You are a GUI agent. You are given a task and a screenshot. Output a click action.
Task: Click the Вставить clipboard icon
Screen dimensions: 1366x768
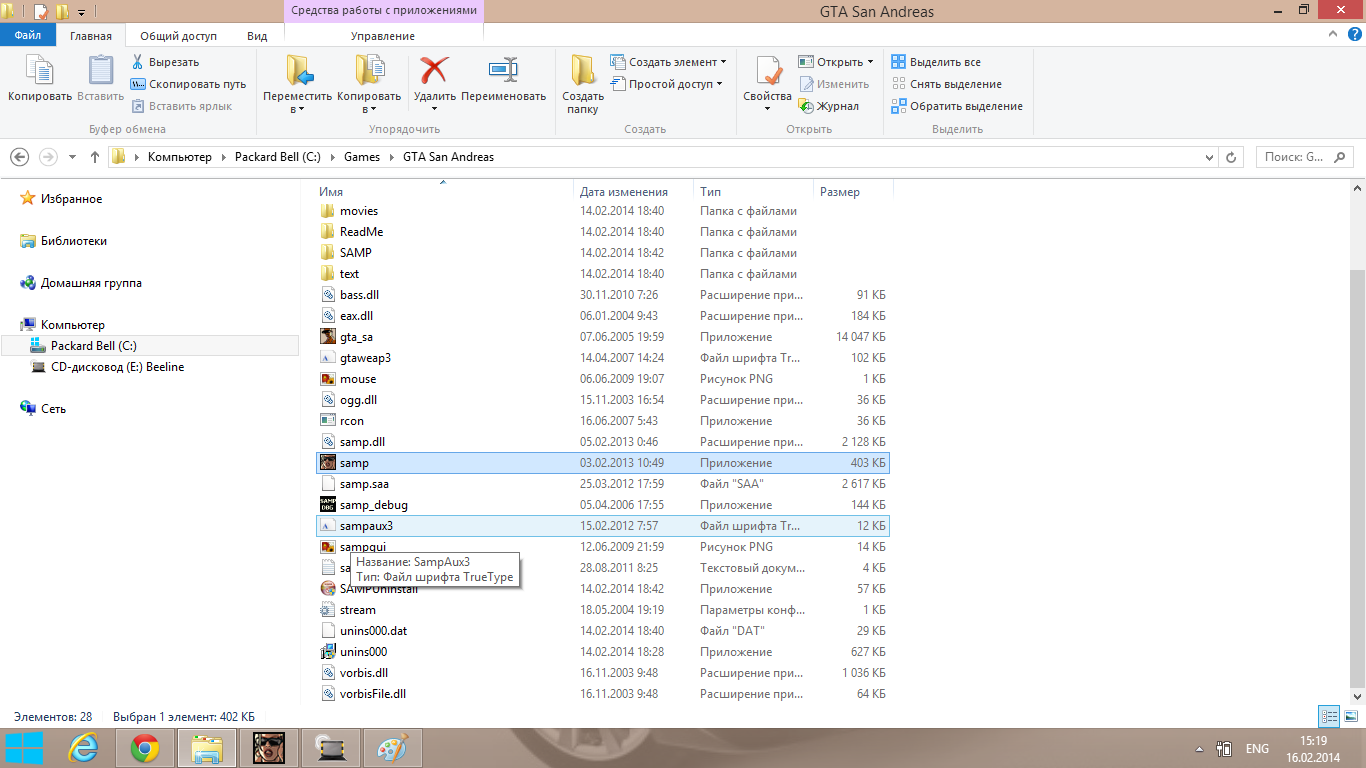tap(101, 79)
